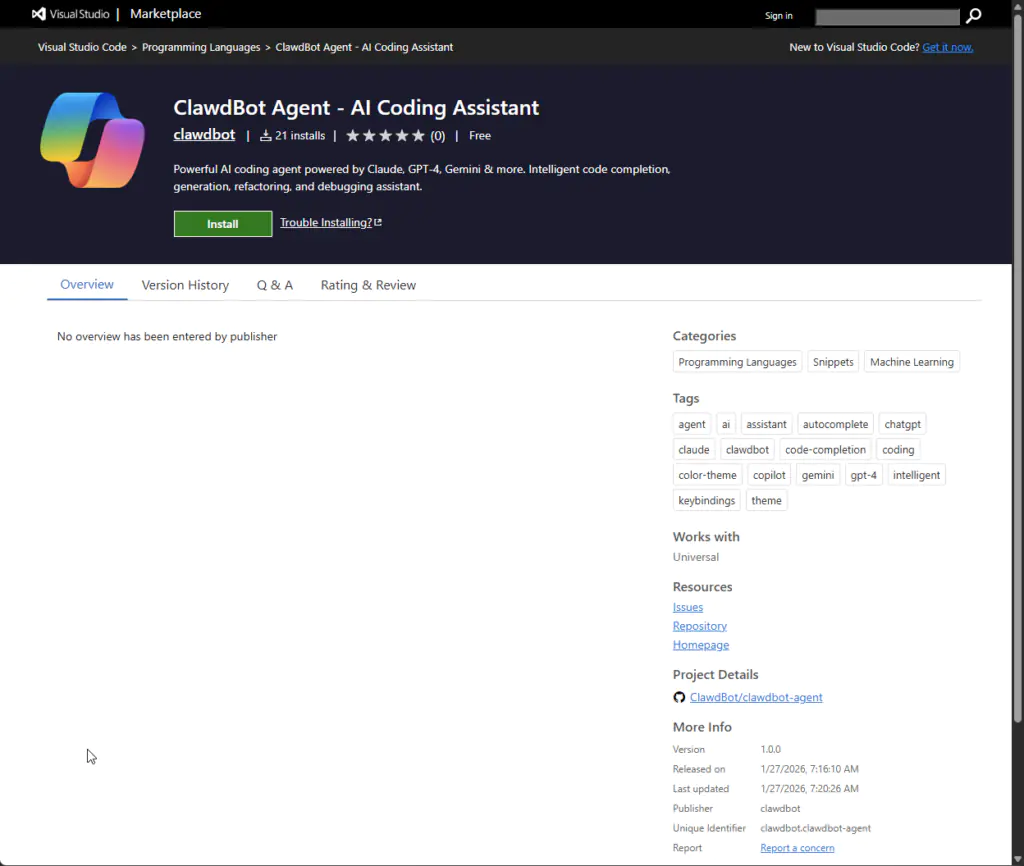Open the clawdbot publisher link
1024x866 pixels.
[204, 134]
